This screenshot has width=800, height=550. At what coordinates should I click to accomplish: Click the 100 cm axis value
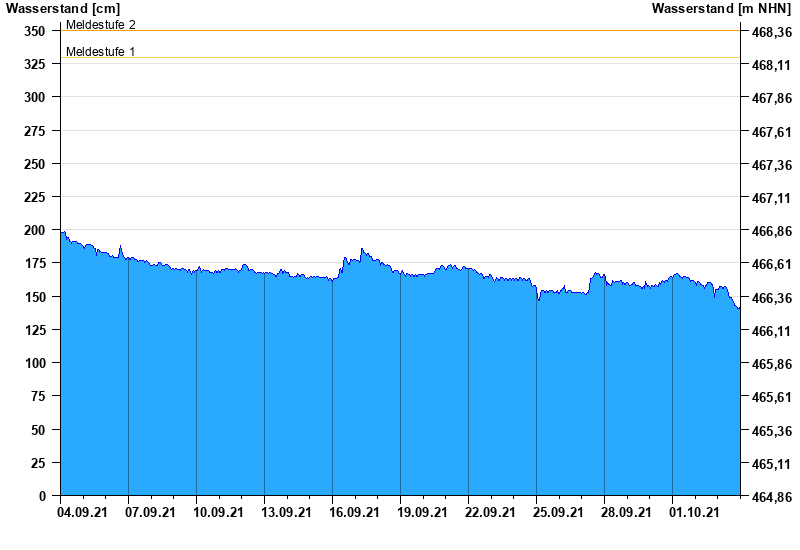(x=35, y=363)
